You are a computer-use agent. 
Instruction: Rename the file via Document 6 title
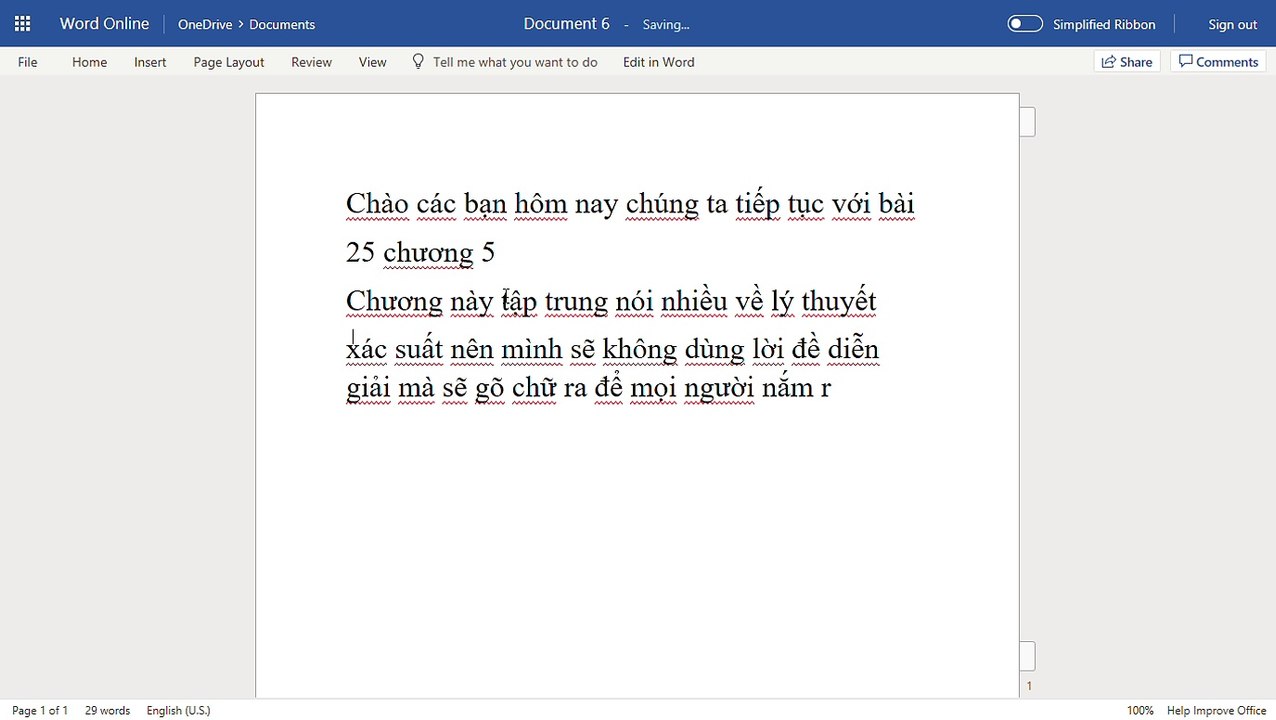click(x=566, y=24)
